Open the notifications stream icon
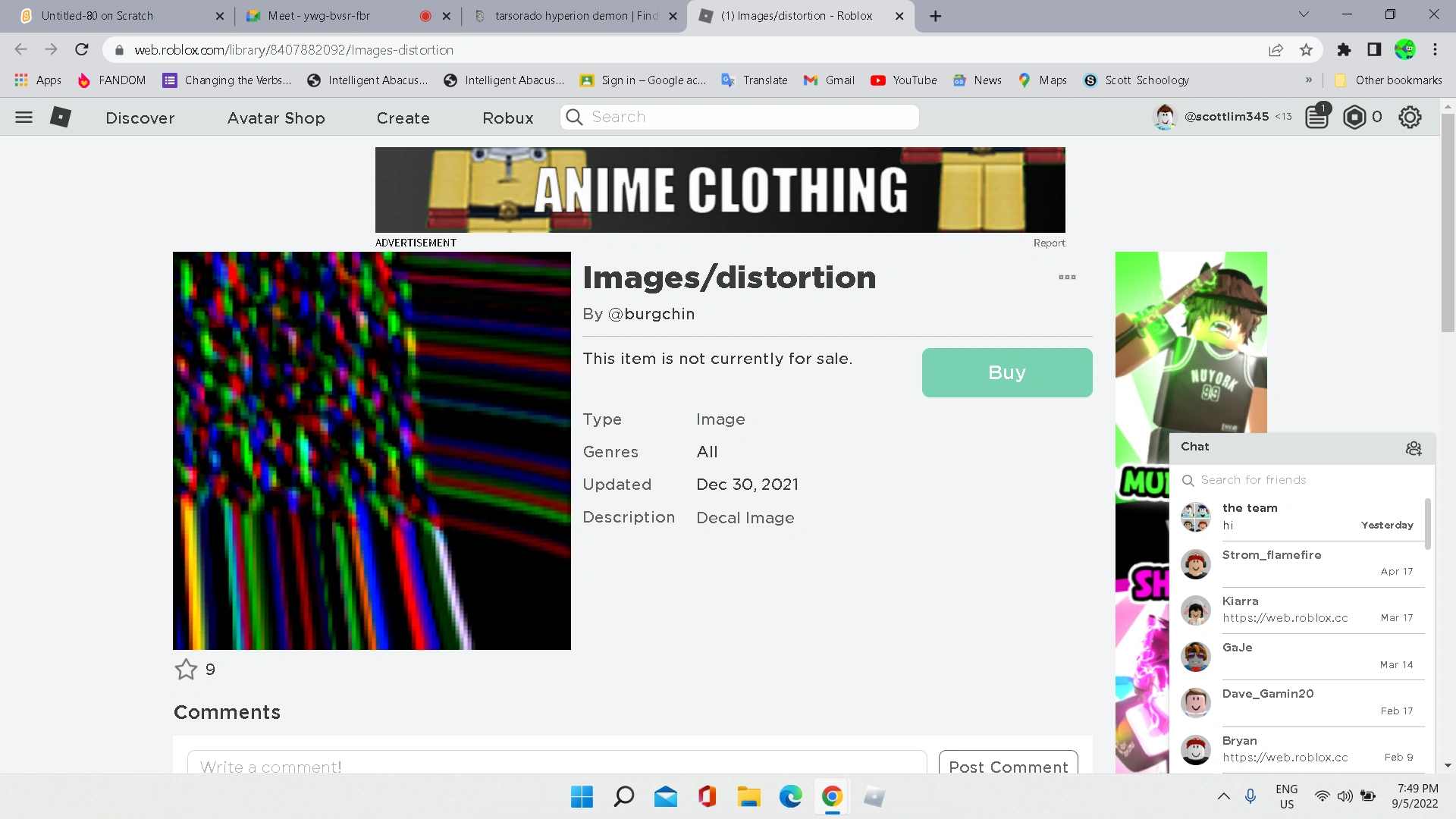This screenshot has height=819, width=1456. 1317,117
